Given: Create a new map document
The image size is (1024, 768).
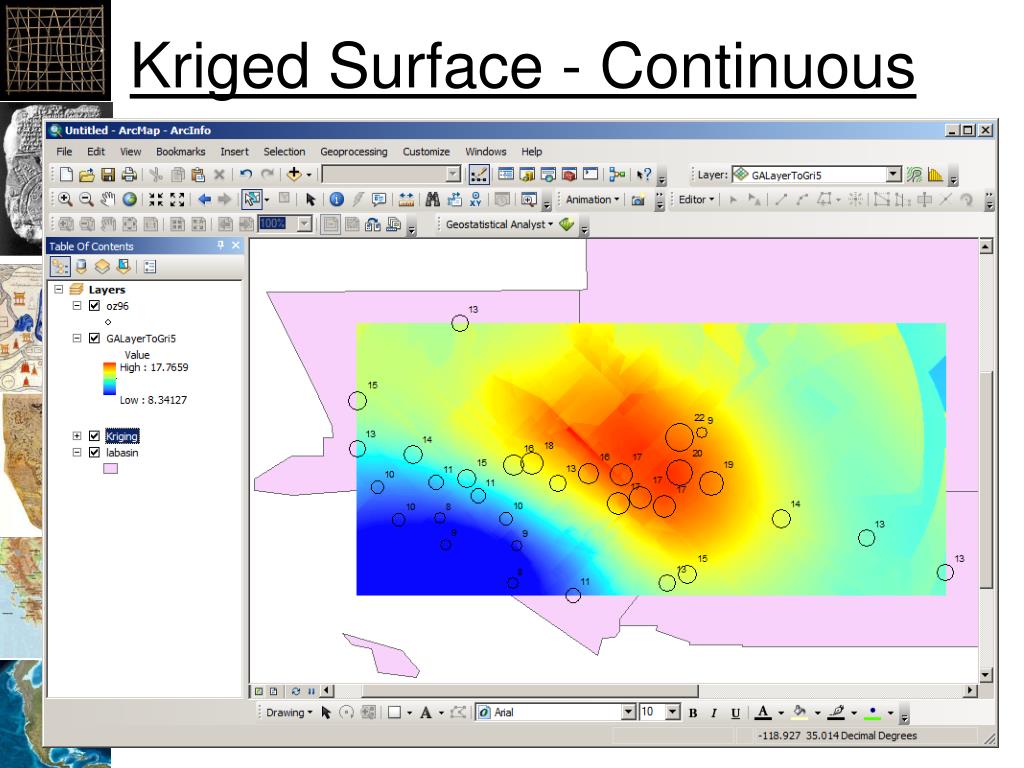Looking at the screenshot, I should 66,174.
